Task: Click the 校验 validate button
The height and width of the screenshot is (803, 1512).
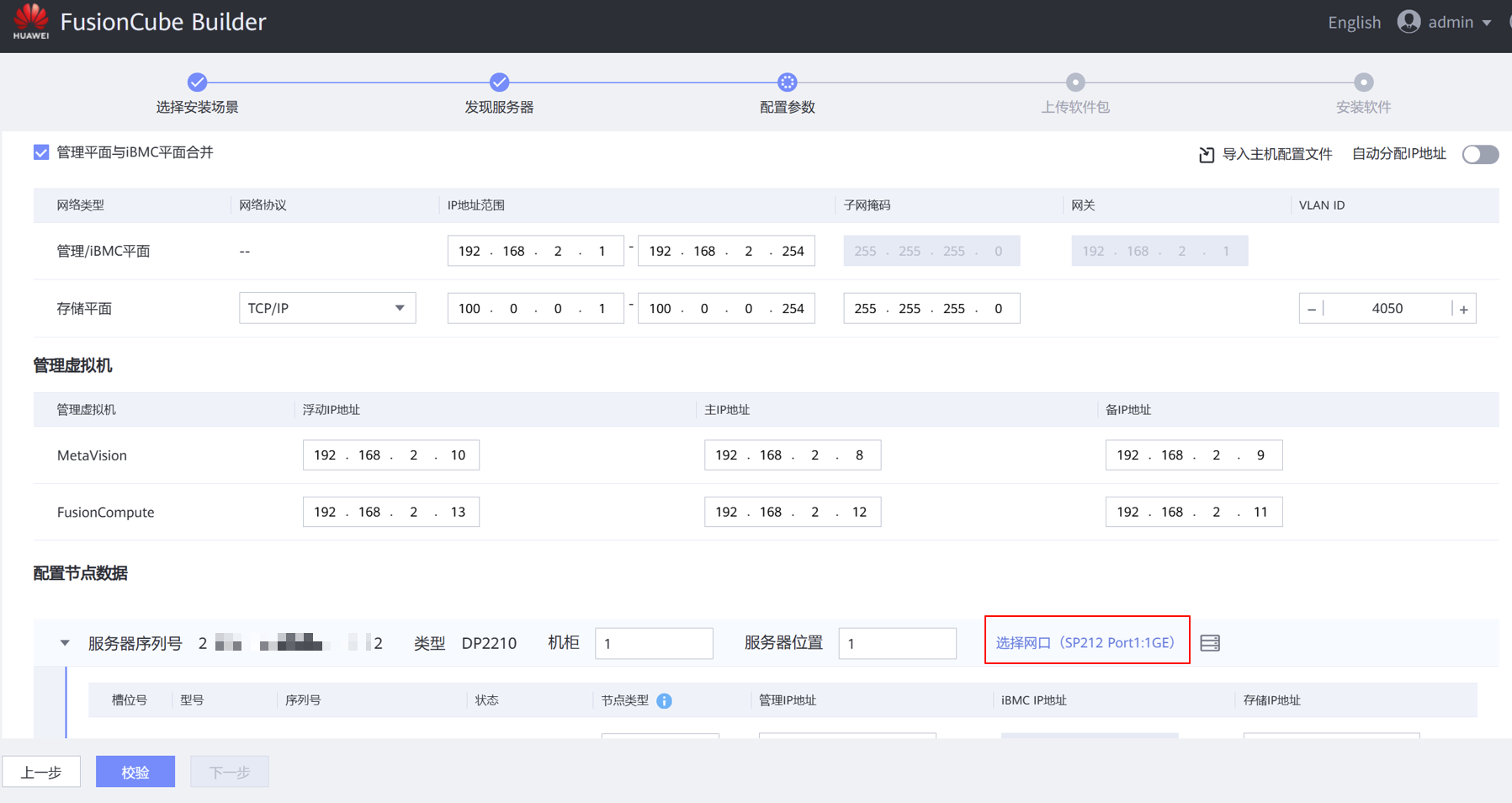Action: [x=135, y=772]
